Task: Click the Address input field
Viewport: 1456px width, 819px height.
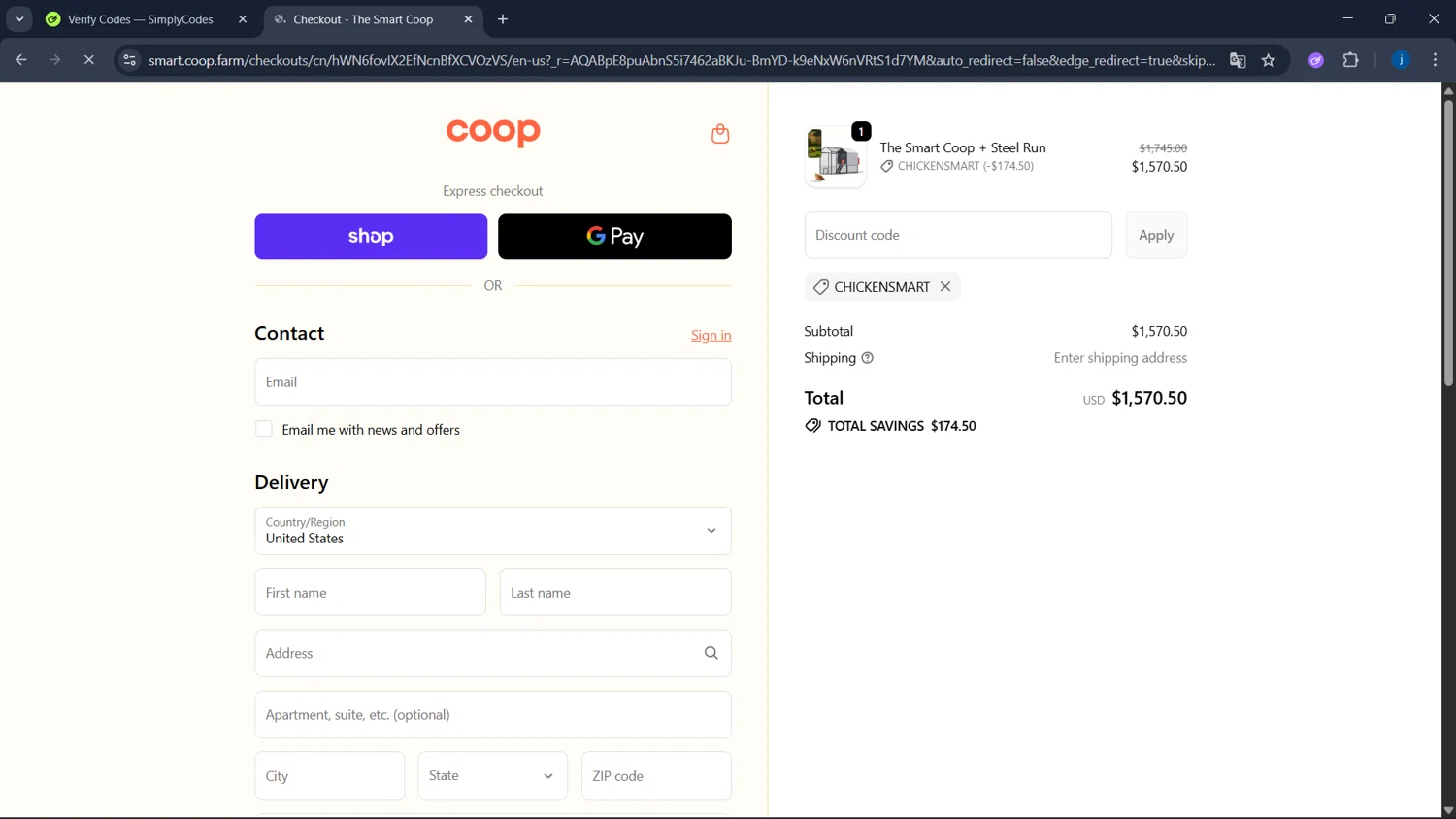Action: tap(493, 653)
